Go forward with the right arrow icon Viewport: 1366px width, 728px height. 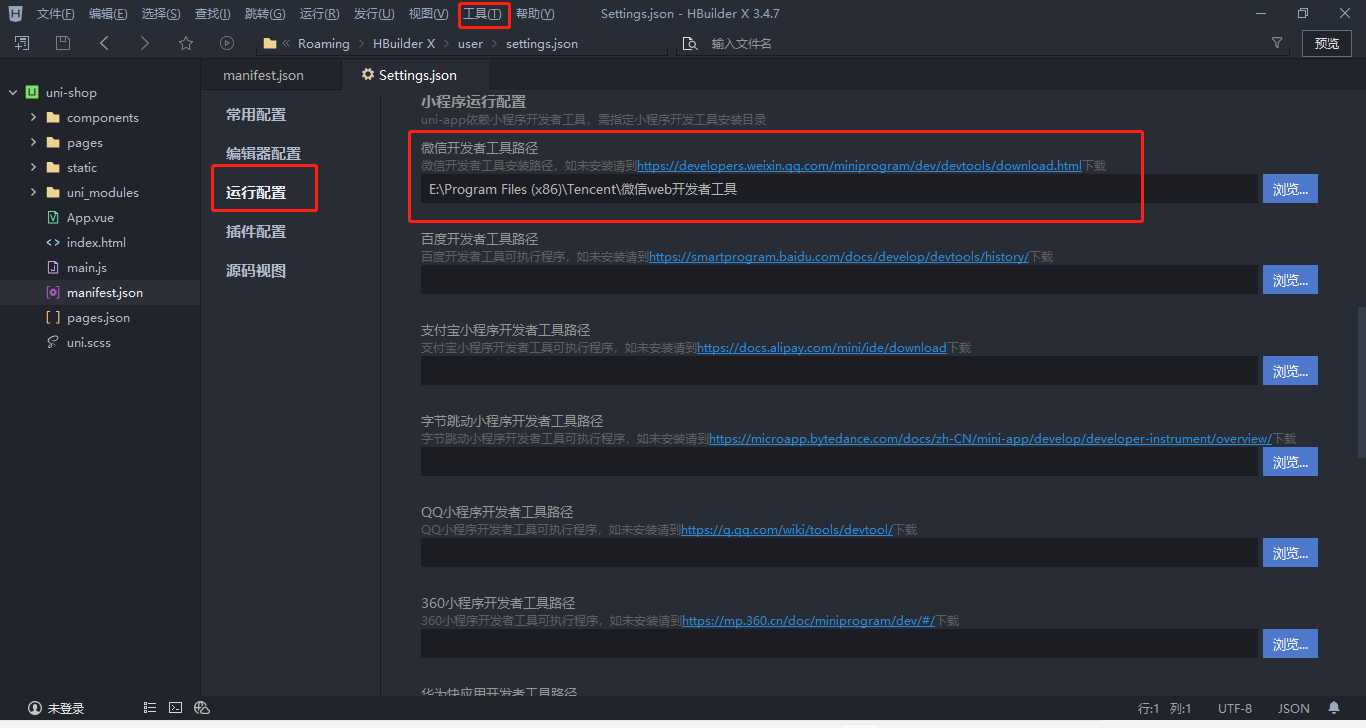coord(145,43)
